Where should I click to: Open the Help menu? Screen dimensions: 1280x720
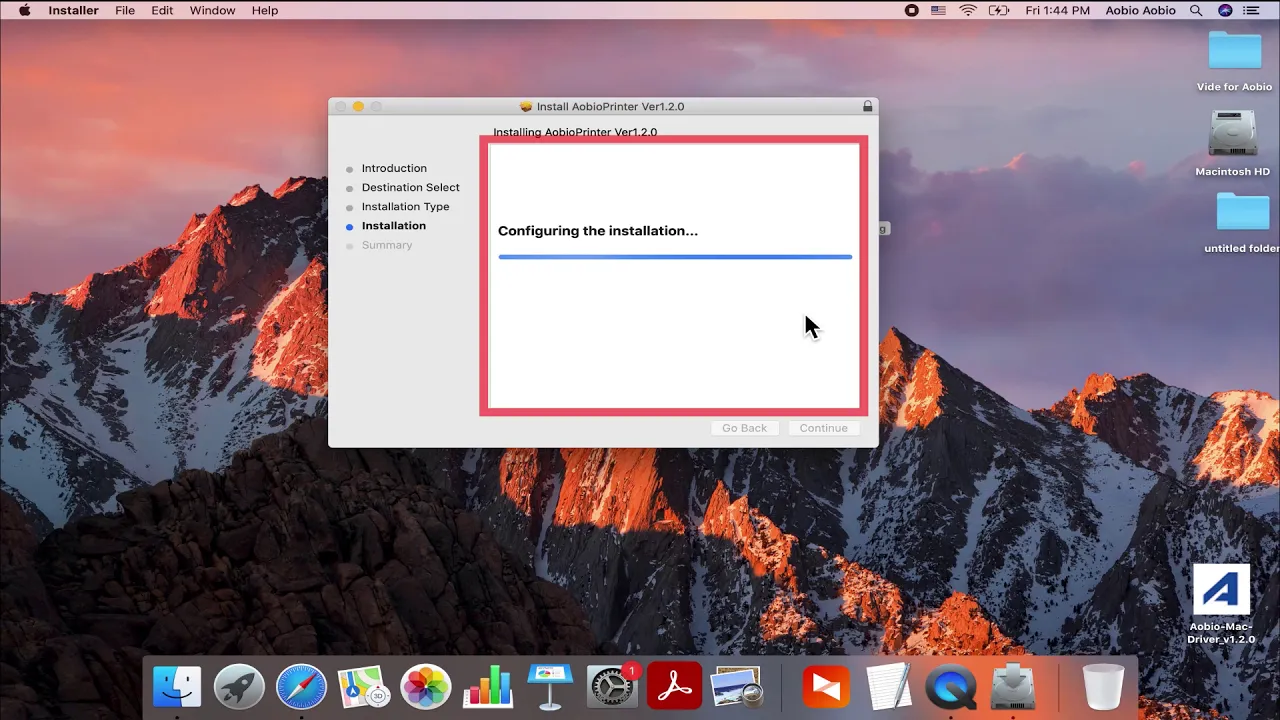[x=265, y=10]
